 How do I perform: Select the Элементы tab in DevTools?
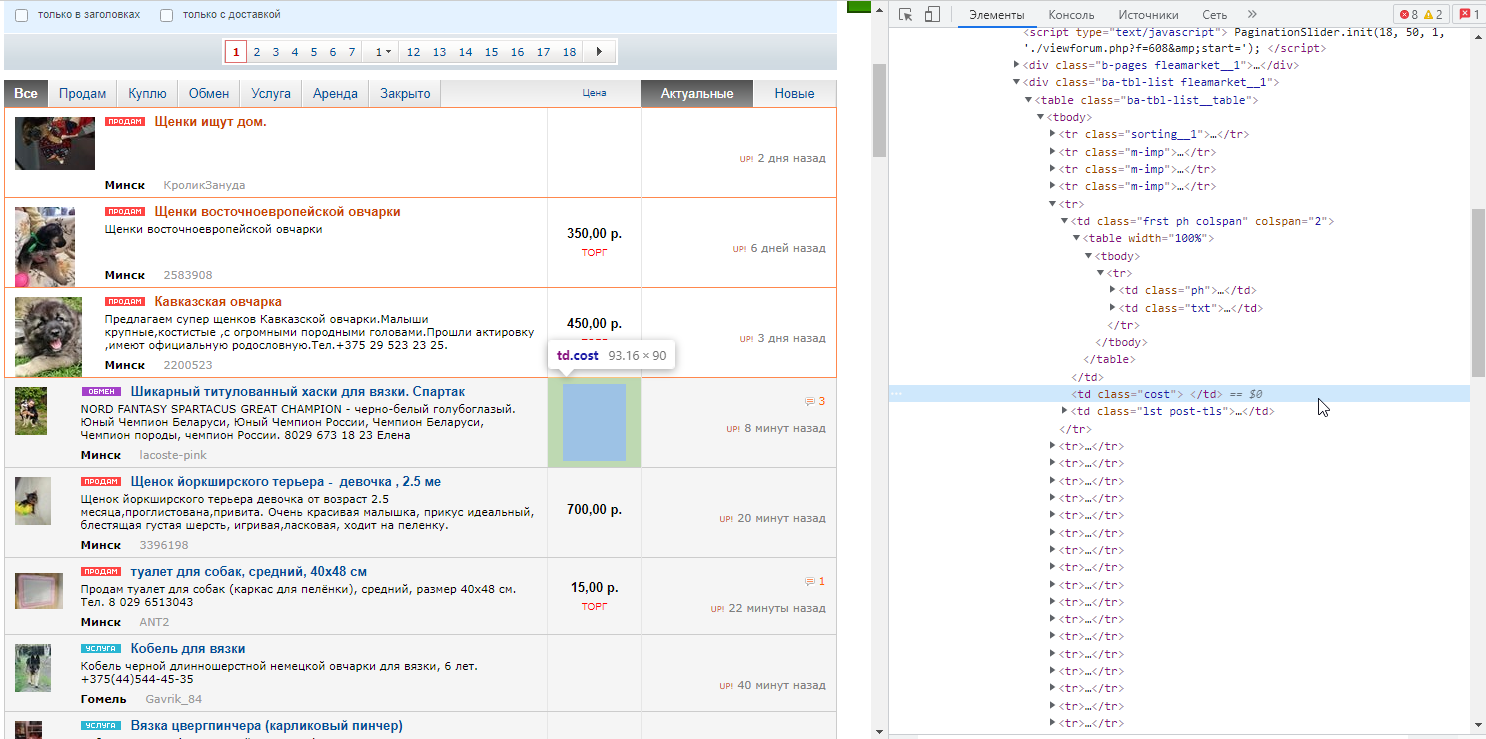click(x=997, y=15)
